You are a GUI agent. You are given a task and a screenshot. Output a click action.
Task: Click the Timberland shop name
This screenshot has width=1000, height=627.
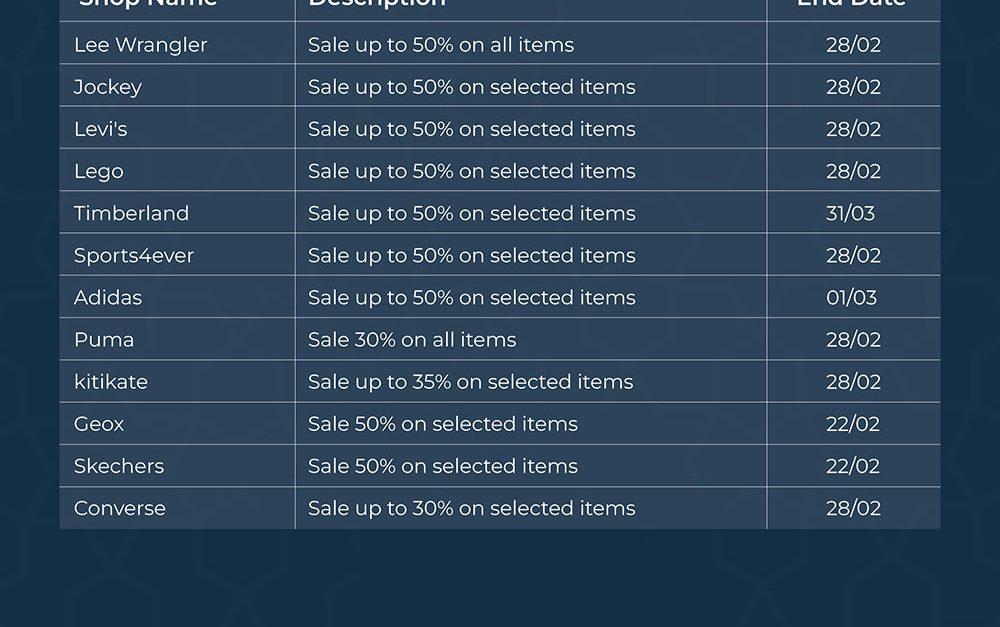tap(131, 213)
